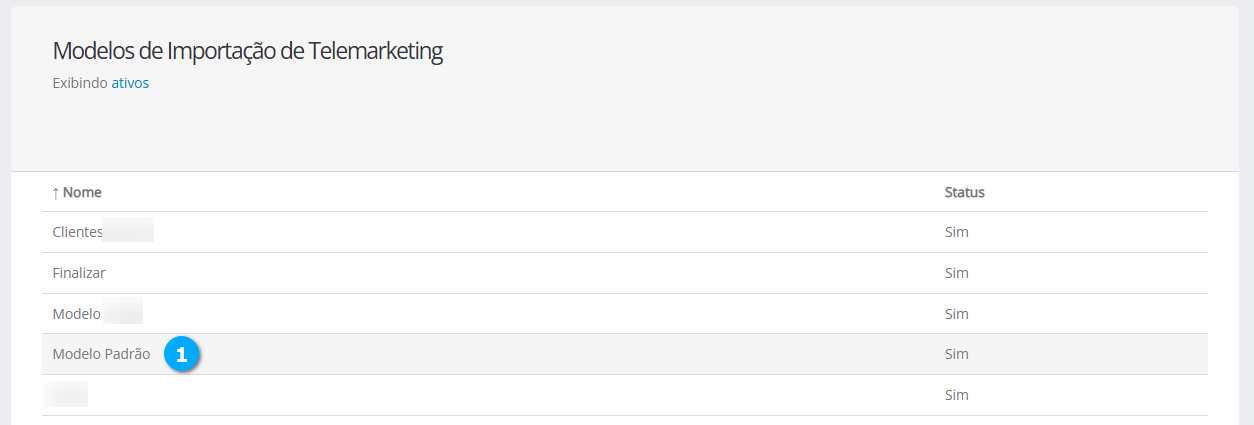Screen dimensions: 1254x425
Task: Click the blurred text after 'Clientes'
Action: click(129, 232)
